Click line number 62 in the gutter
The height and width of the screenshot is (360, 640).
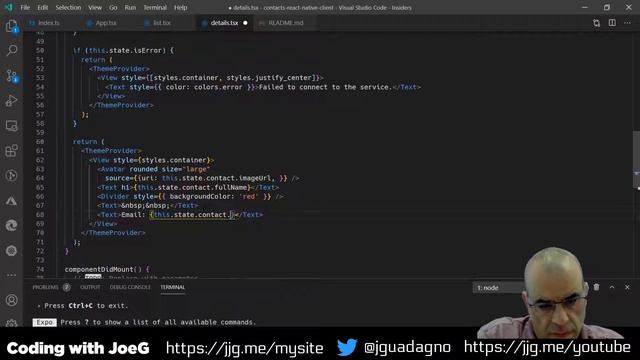(x=40, y=160)
